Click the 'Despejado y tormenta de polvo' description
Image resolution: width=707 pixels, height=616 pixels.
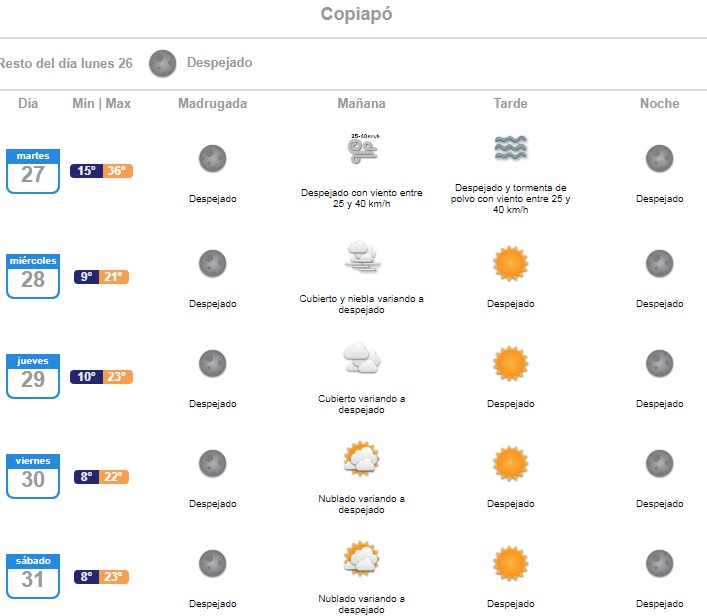pos(510,198)
